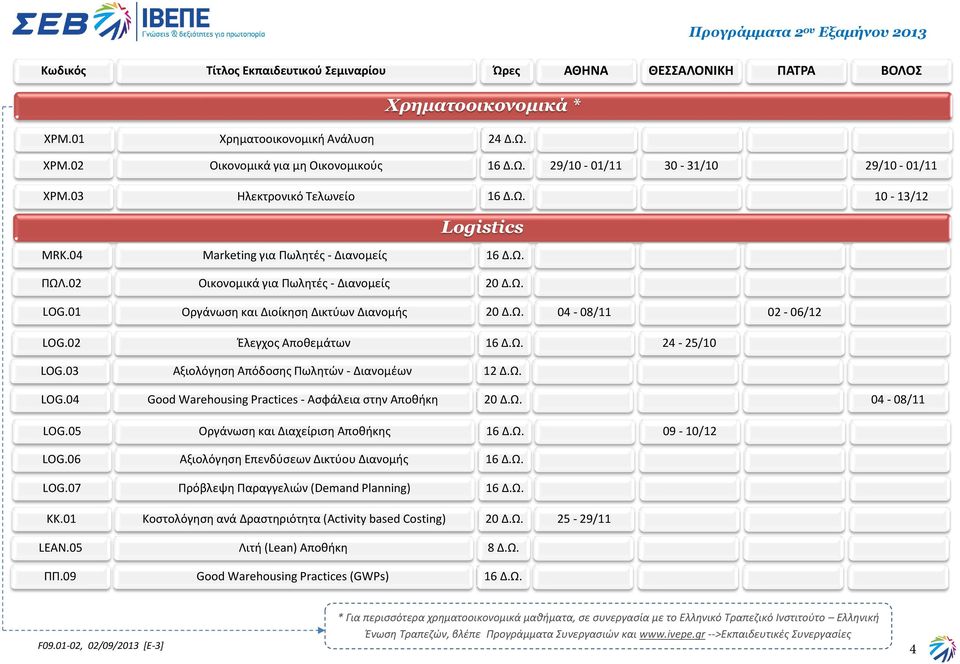Click the title Αξιολόγηση Επενδύσεων Δικτύου Διανομής
This screenshot has height=664, width=960.
(294, 460)
